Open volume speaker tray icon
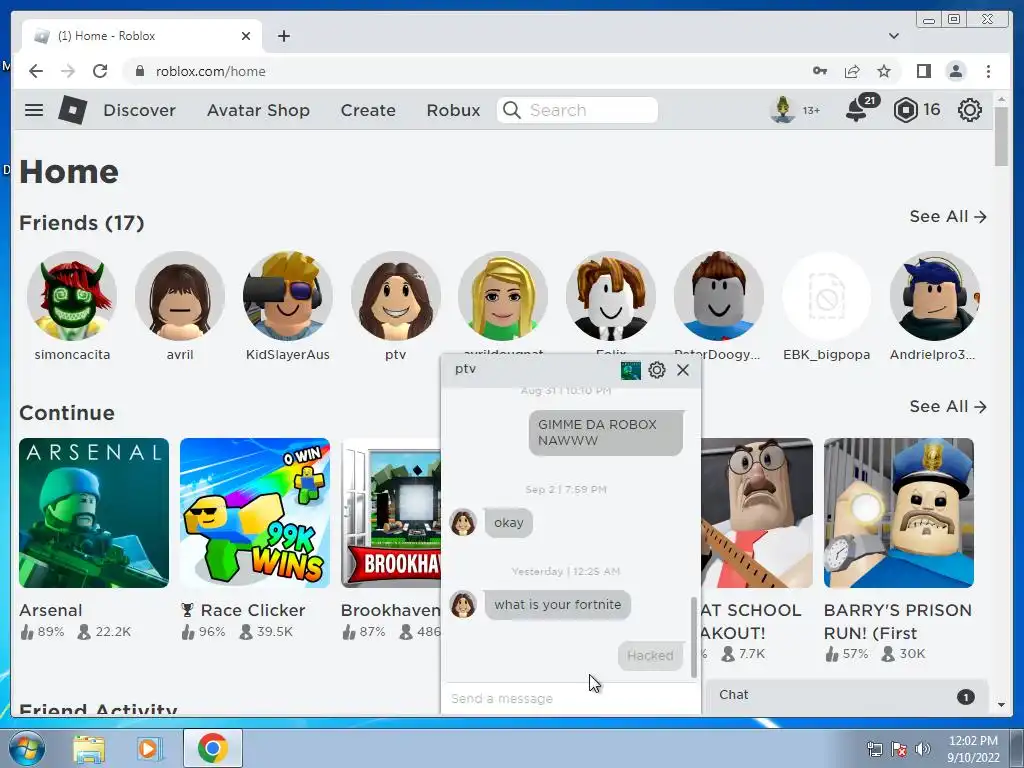 tap(923, 748)
